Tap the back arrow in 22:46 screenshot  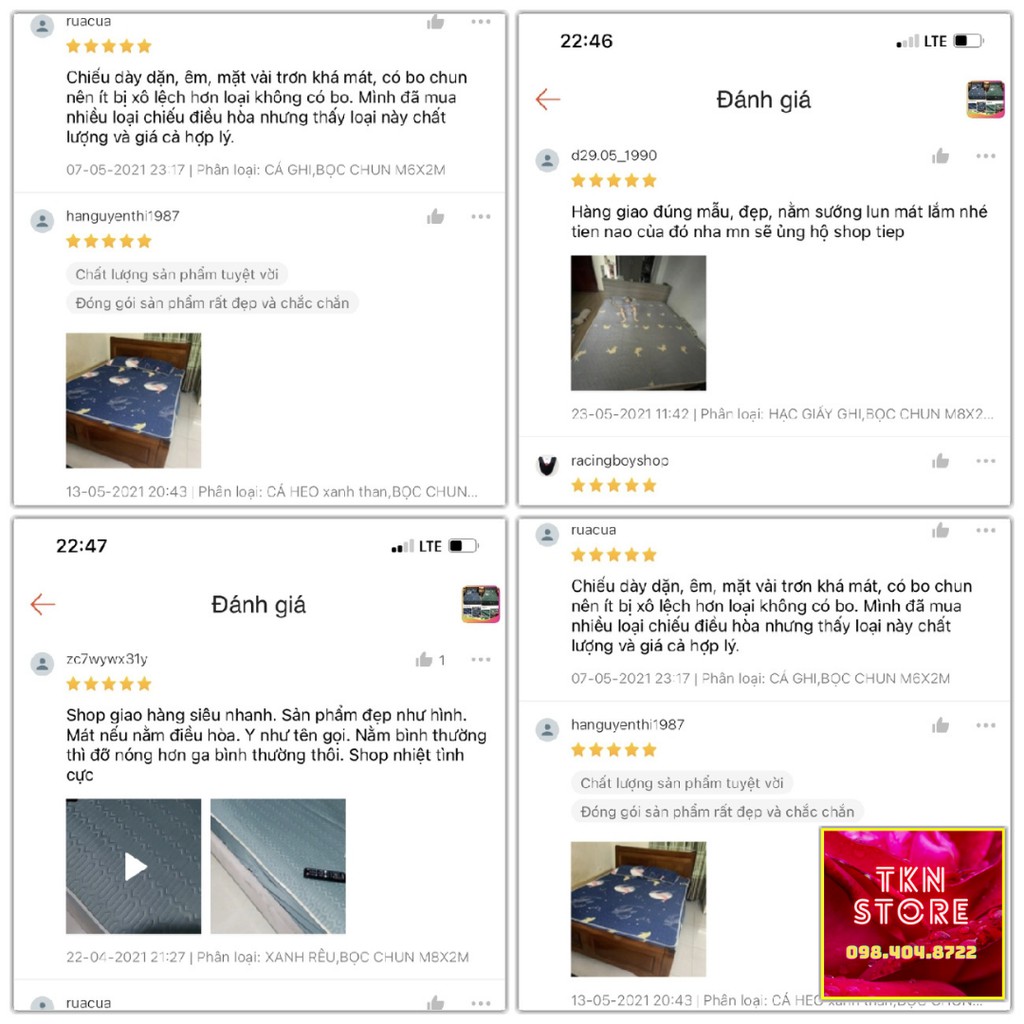547,99
